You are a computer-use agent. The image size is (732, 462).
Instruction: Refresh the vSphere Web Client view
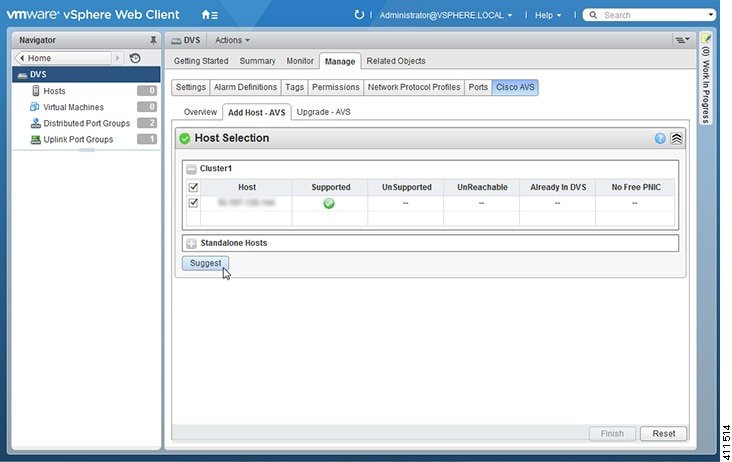(359, 15)
